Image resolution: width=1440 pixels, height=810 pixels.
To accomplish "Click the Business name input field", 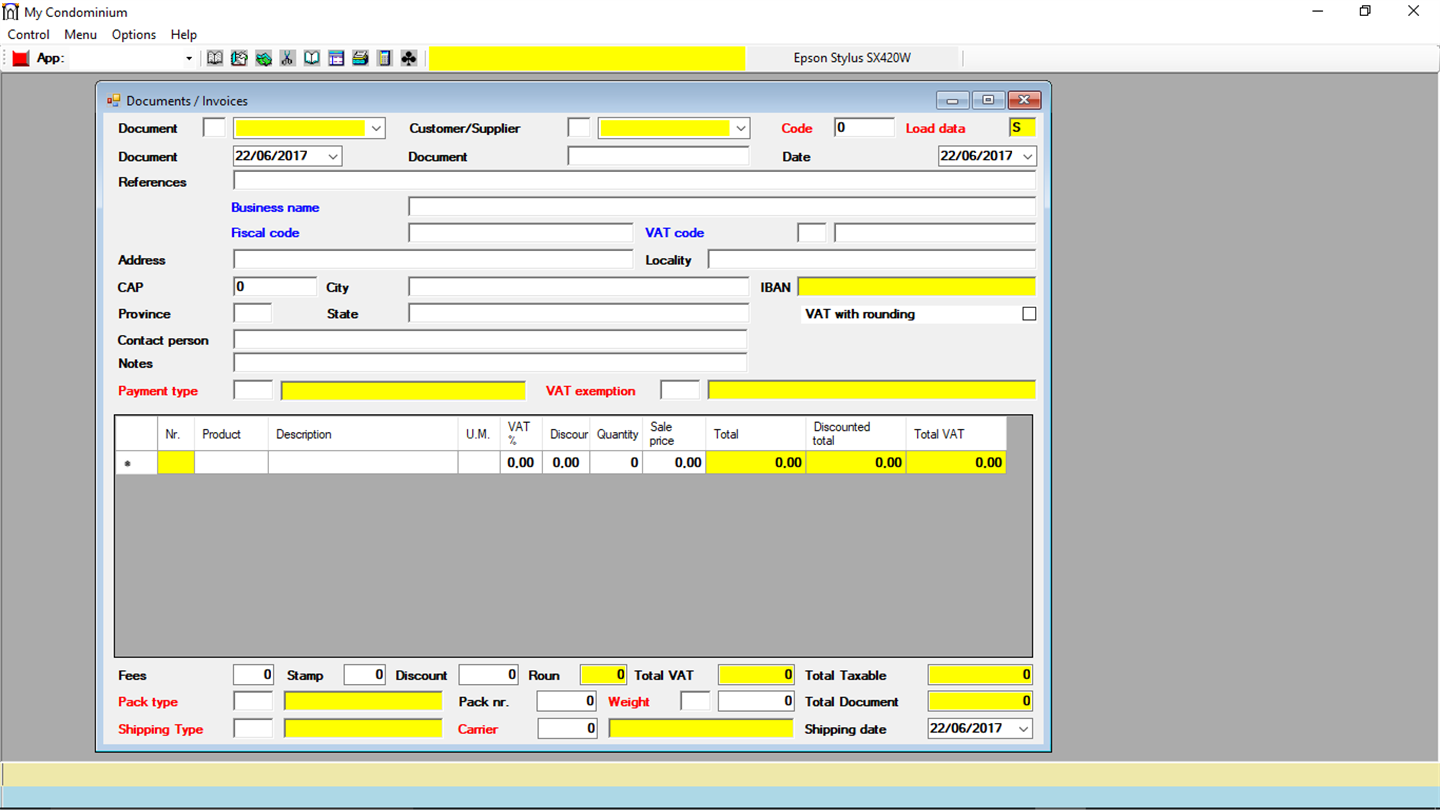I will pos(722,207).
